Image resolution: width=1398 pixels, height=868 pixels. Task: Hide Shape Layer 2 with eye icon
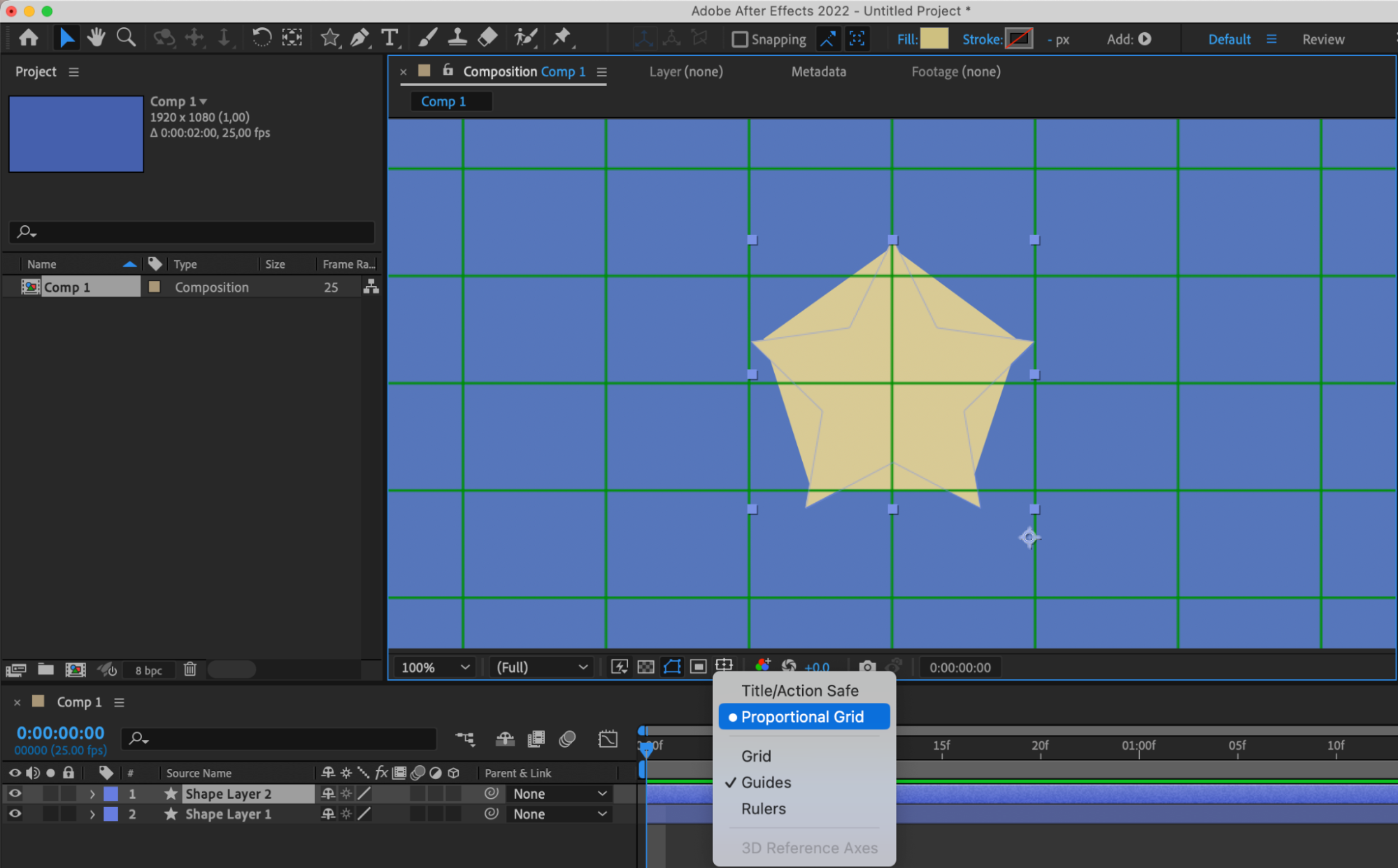(14, 793)
